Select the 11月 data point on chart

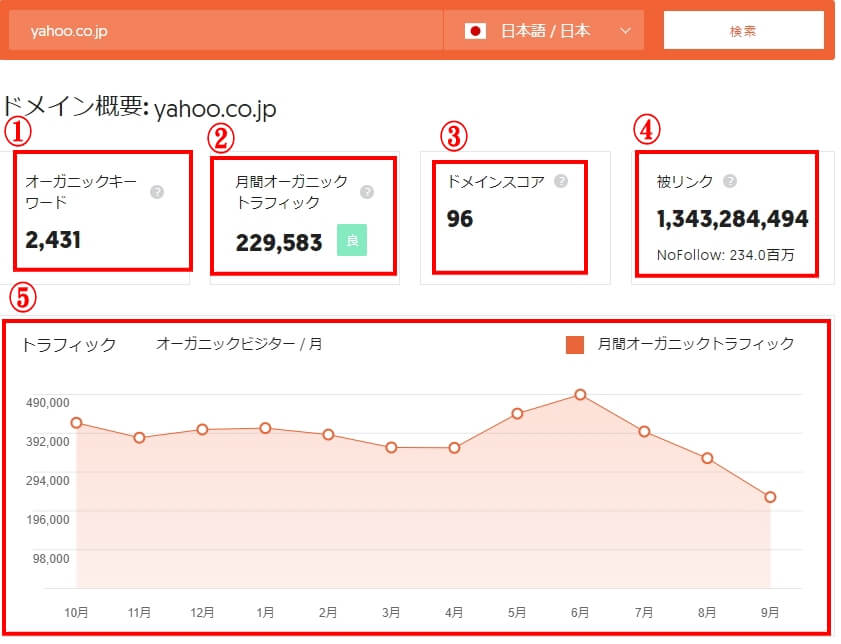[139, 438]
